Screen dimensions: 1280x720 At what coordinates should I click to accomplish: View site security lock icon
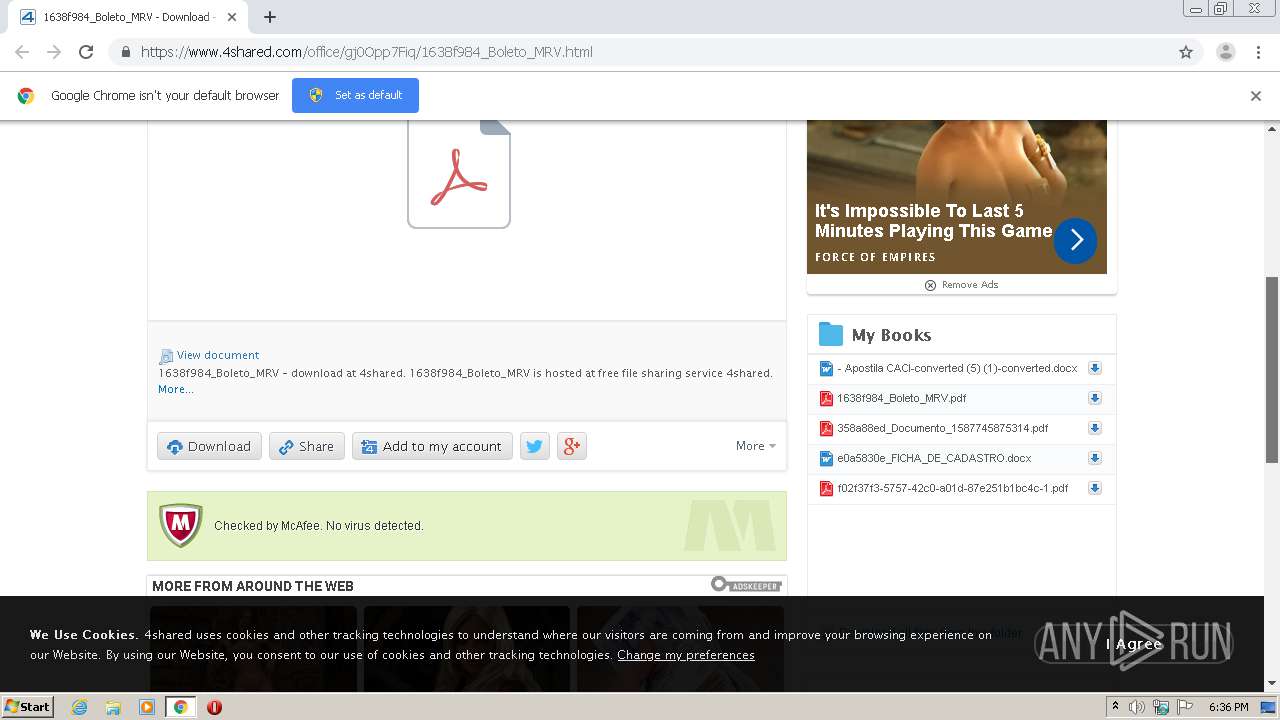click(125, 52)
